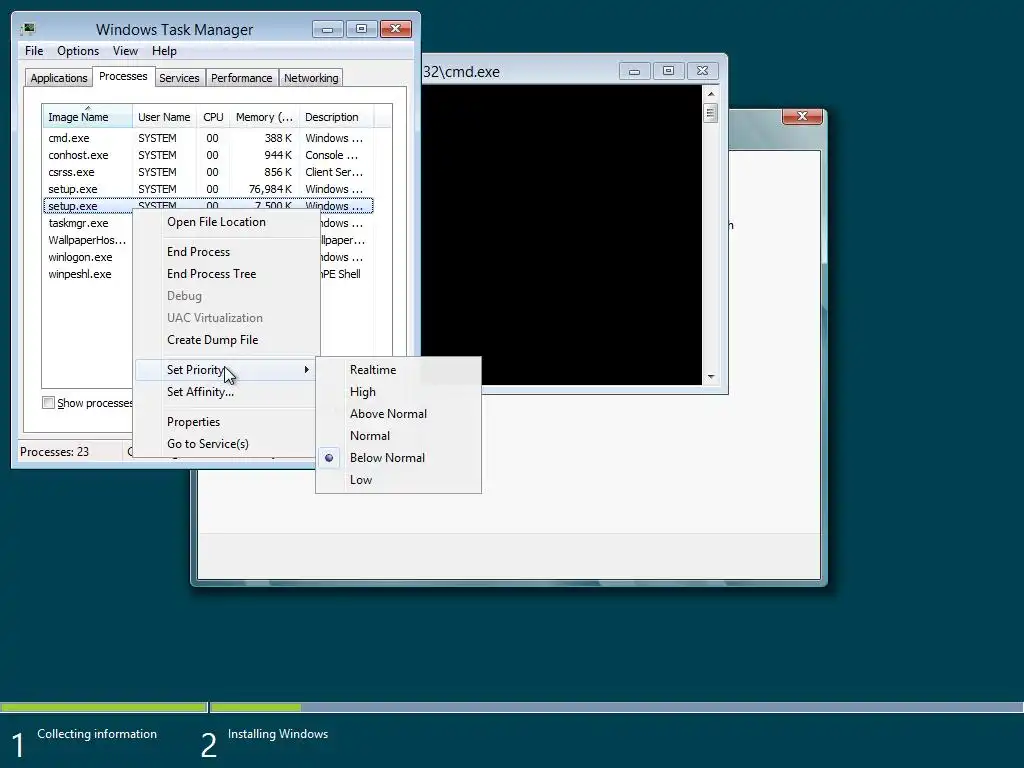Choose End Process Tree
The height and width of the screenshot is (768, 1024).
coord(226,274)
